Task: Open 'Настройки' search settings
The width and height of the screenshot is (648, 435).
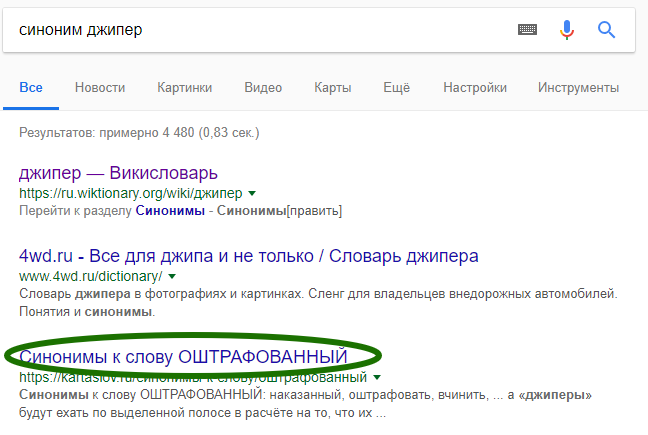Action: pos(475,88)
